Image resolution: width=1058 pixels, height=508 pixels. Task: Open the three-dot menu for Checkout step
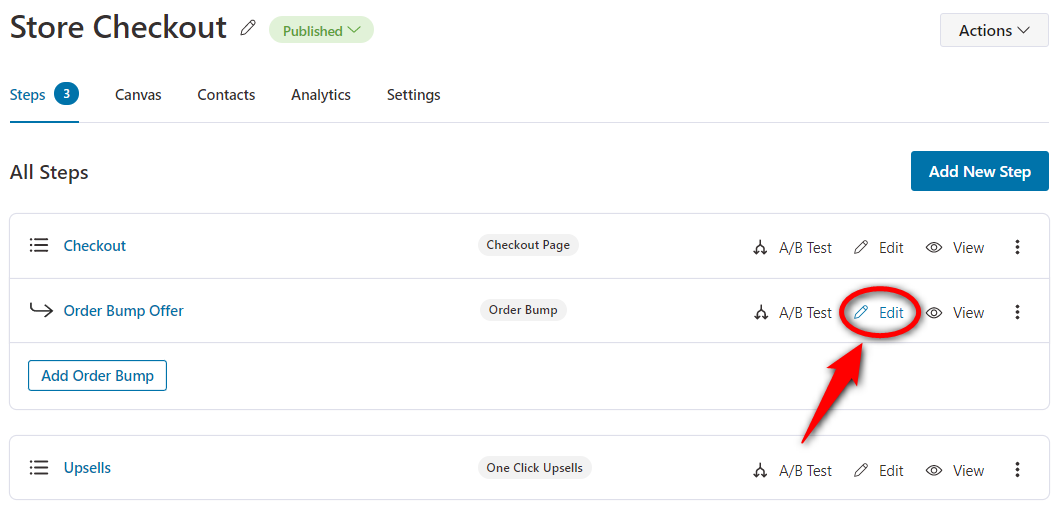tap(1018, 247)
